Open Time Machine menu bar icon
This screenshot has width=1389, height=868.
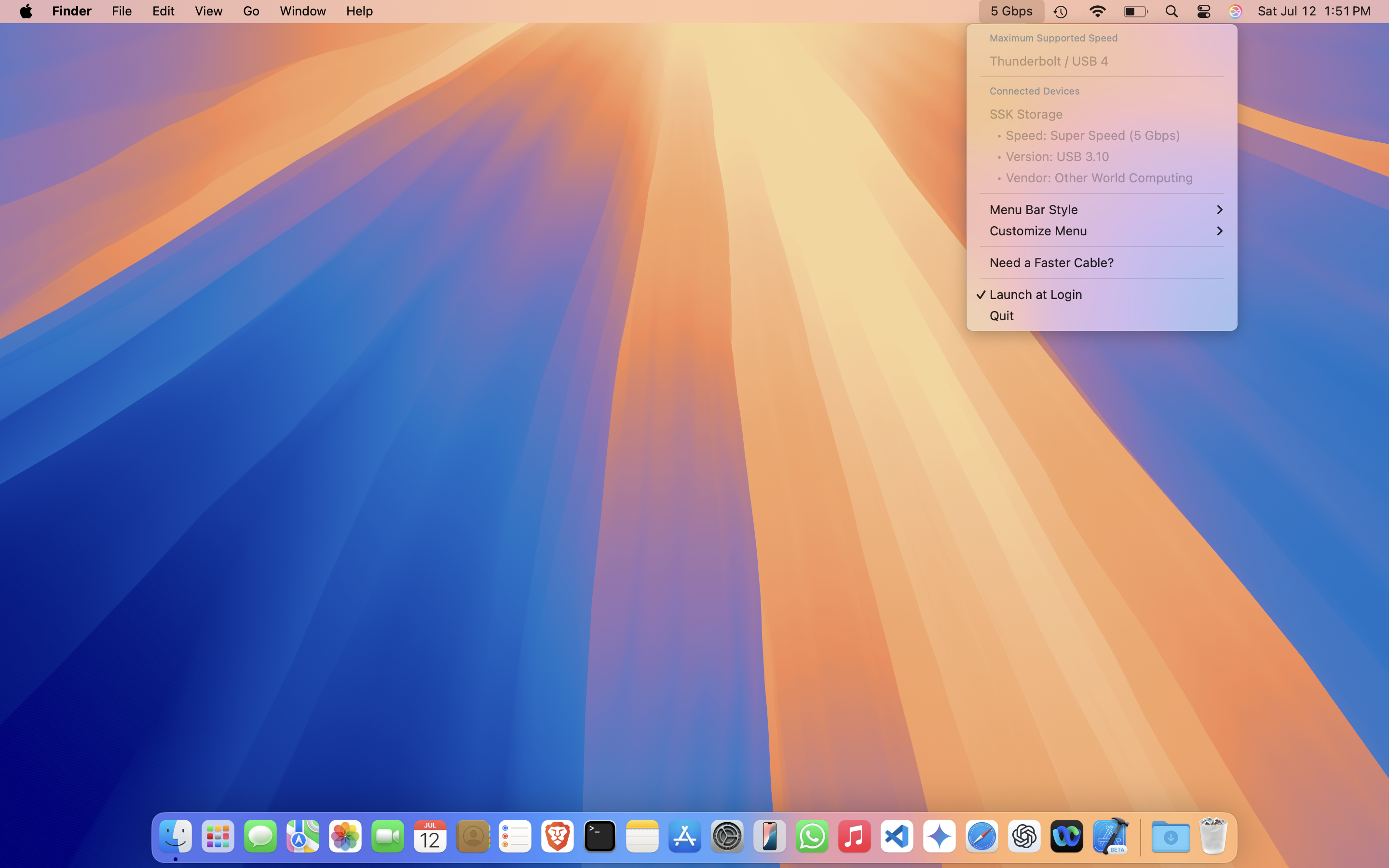coord(1060,12)
